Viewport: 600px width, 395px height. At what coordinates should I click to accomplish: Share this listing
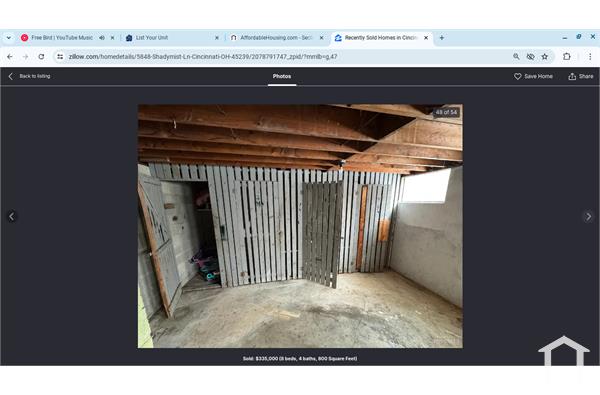(581, 76)
